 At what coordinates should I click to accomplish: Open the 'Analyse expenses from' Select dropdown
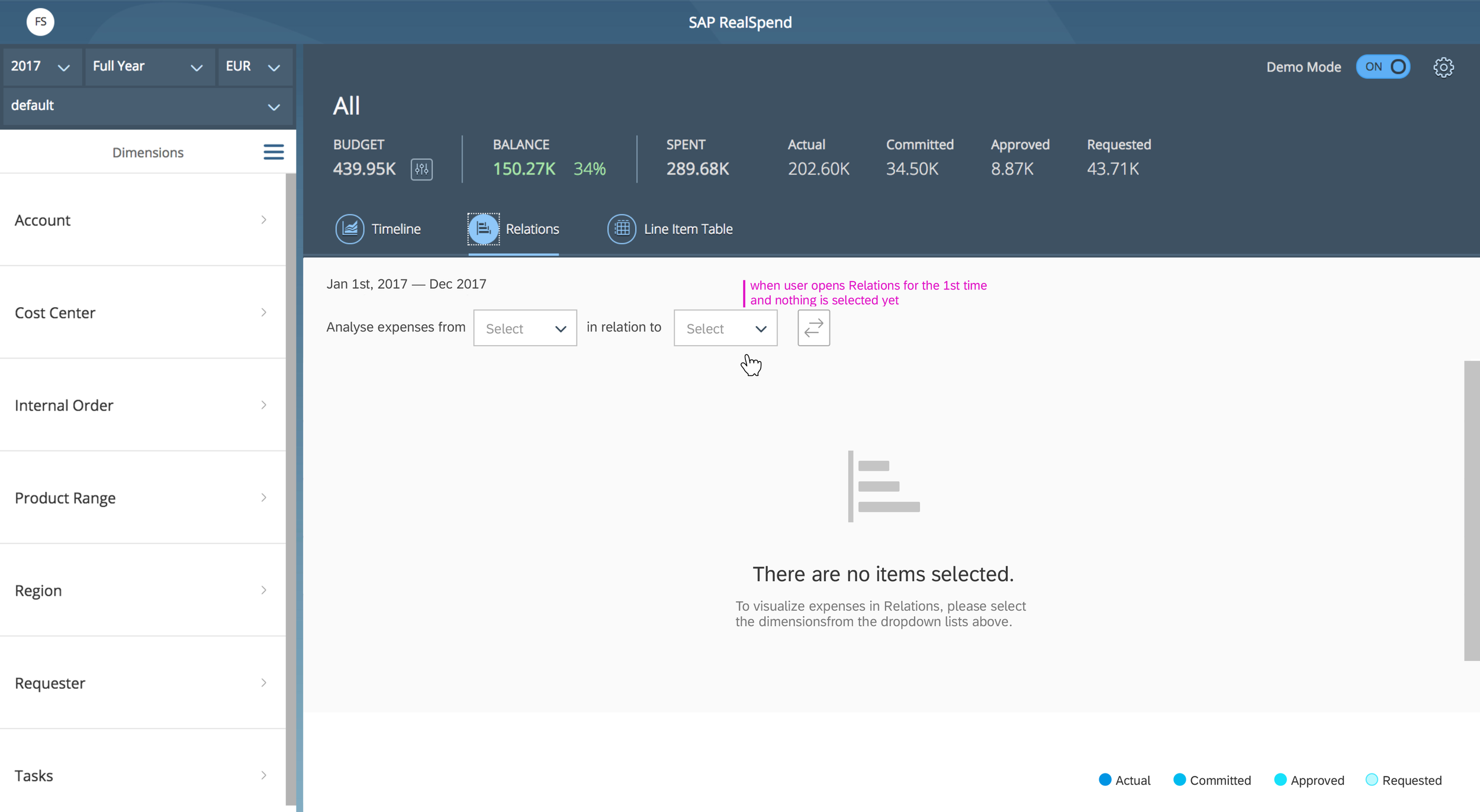click(525, 328)
